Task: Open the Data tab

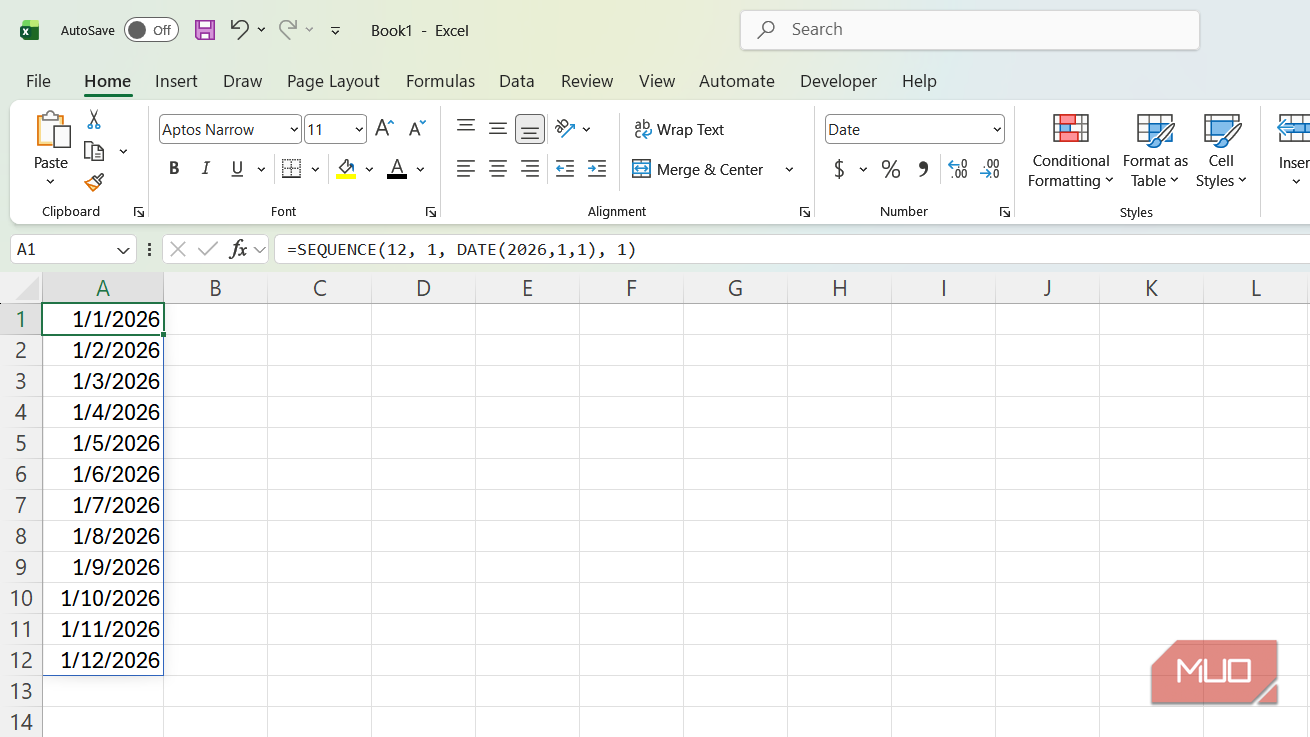Action: point(517,81)
